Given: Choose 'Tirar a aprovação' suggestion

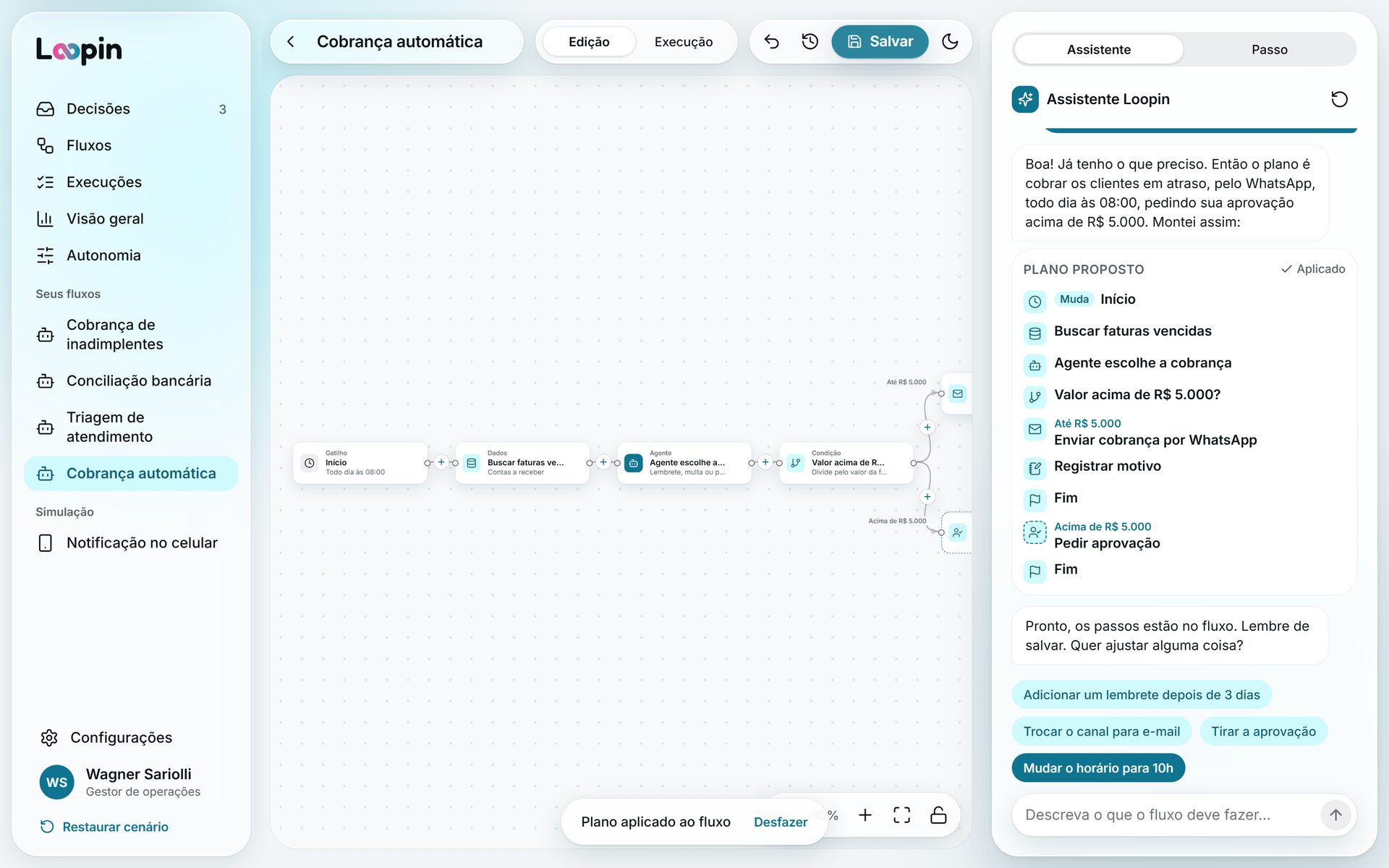Looking at the screenshot, I should (x=1263, y=731).
